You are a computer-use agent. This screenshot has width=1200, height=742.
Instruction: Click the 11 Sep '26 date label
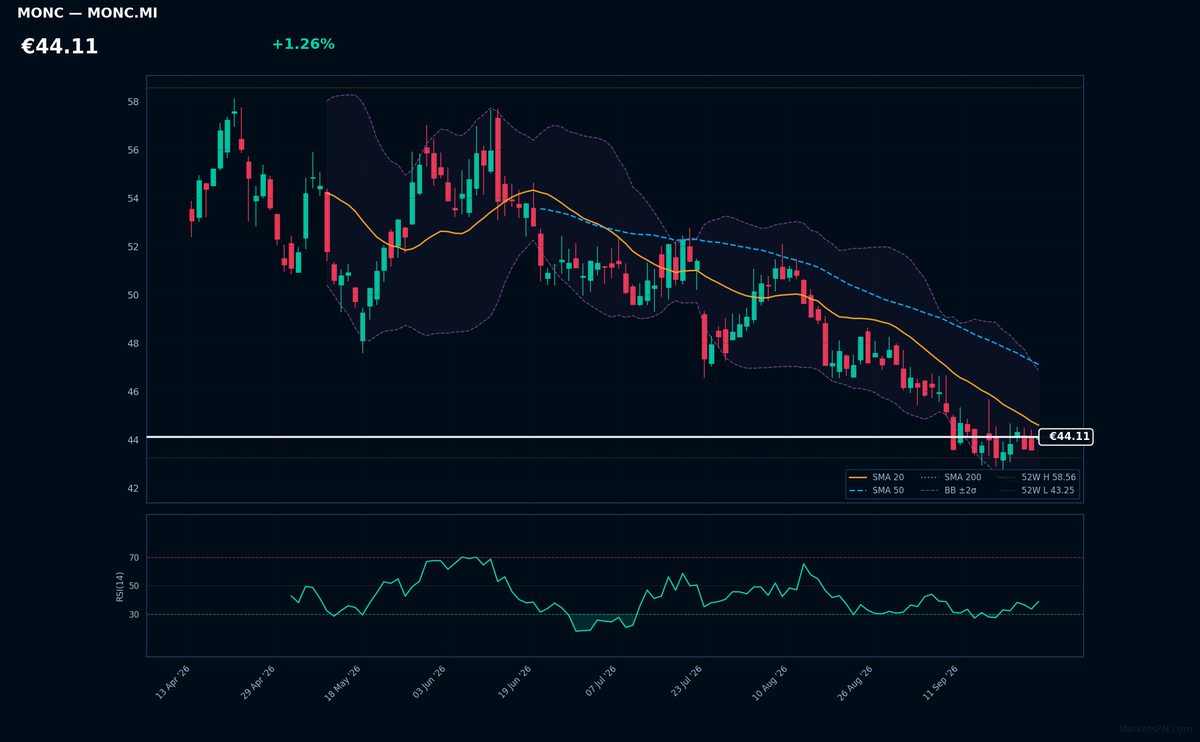coord(940,682)
